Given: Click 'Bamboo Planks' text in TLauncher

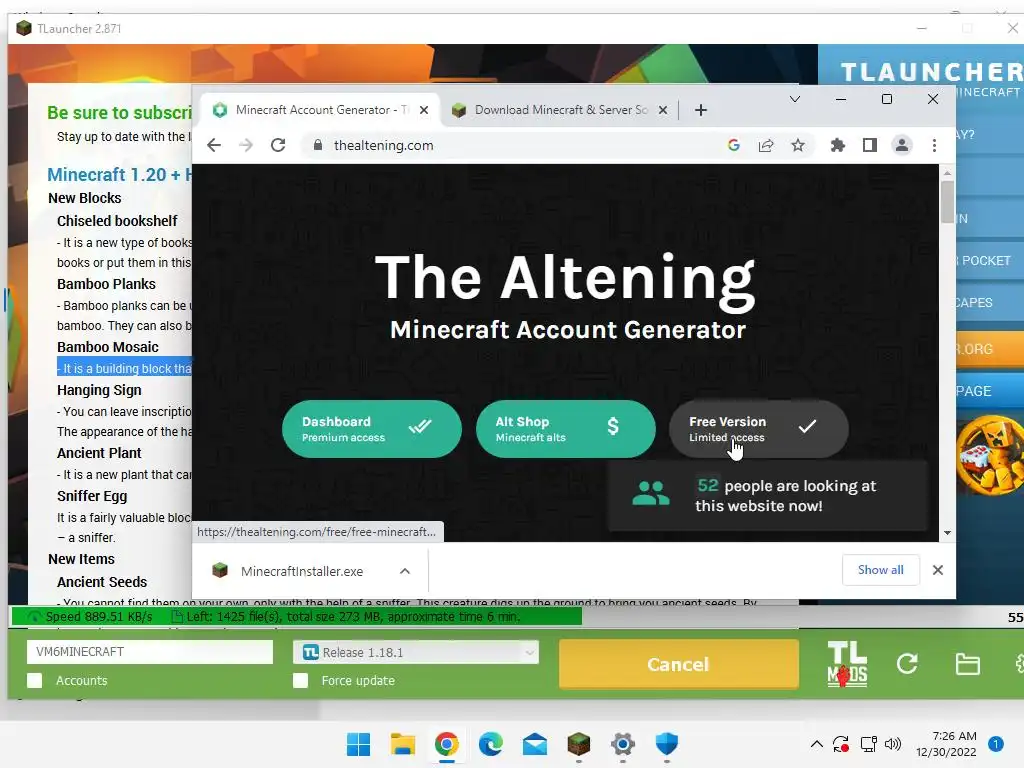Looking at the screenshot, I should [106, 284].
